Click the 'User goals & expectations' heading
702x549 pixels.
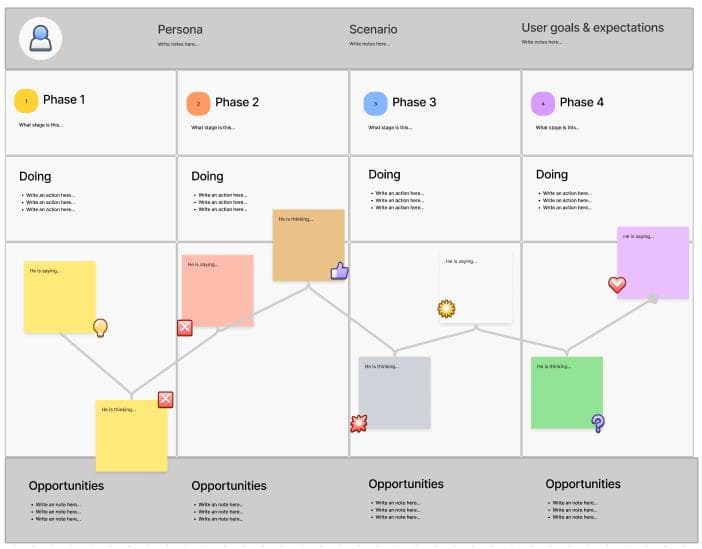tap(592, 28)
